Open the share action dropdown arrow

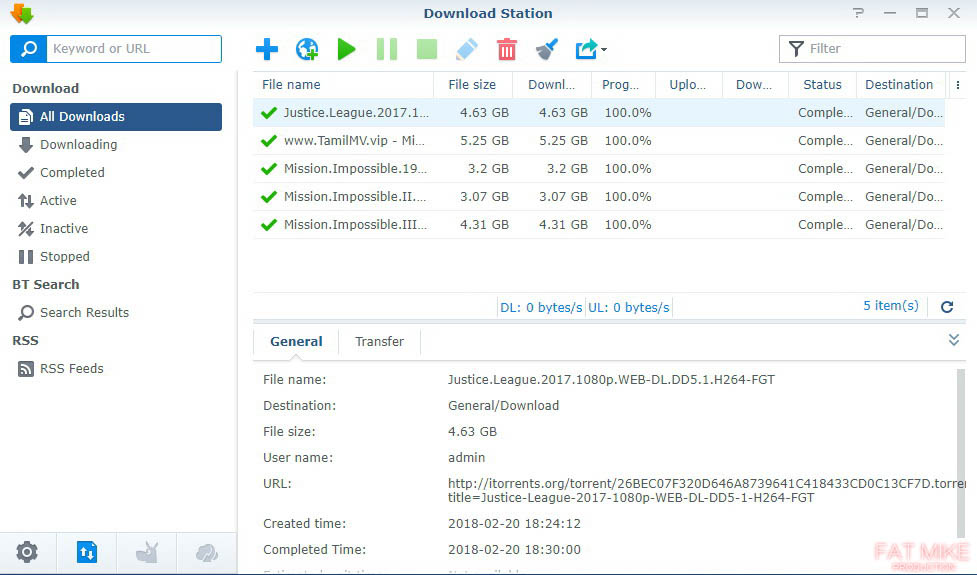click(x=604, y=50)
